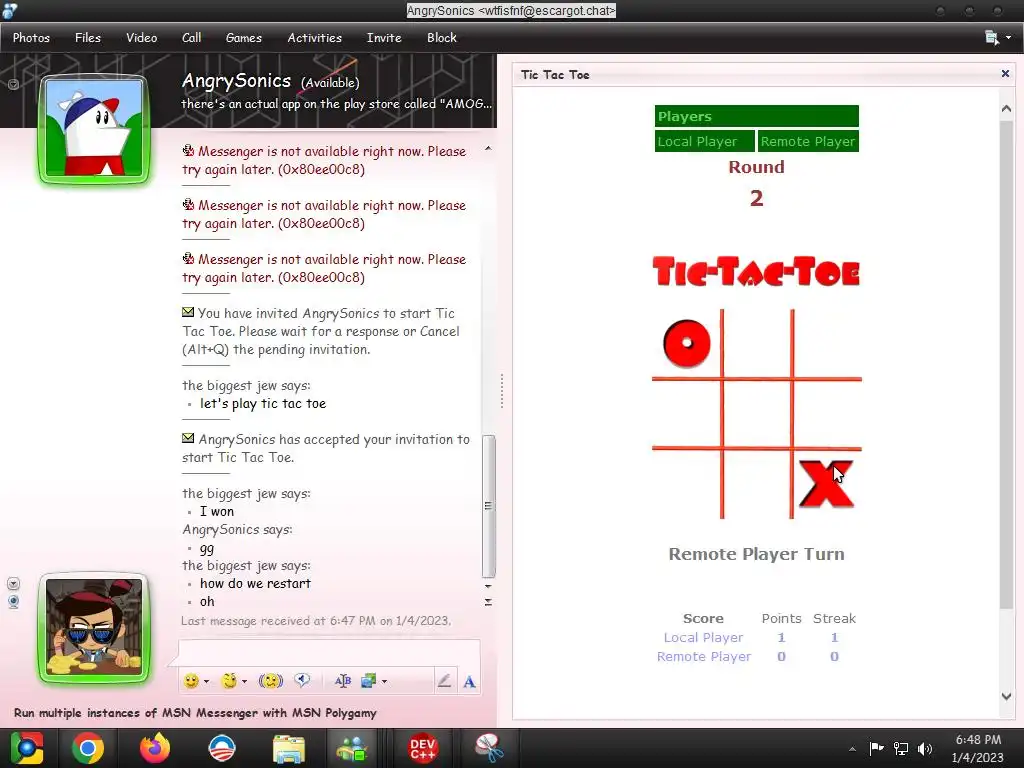1024x768 pixels.
Task: Click the green Players header
Action: pos(756,116)
